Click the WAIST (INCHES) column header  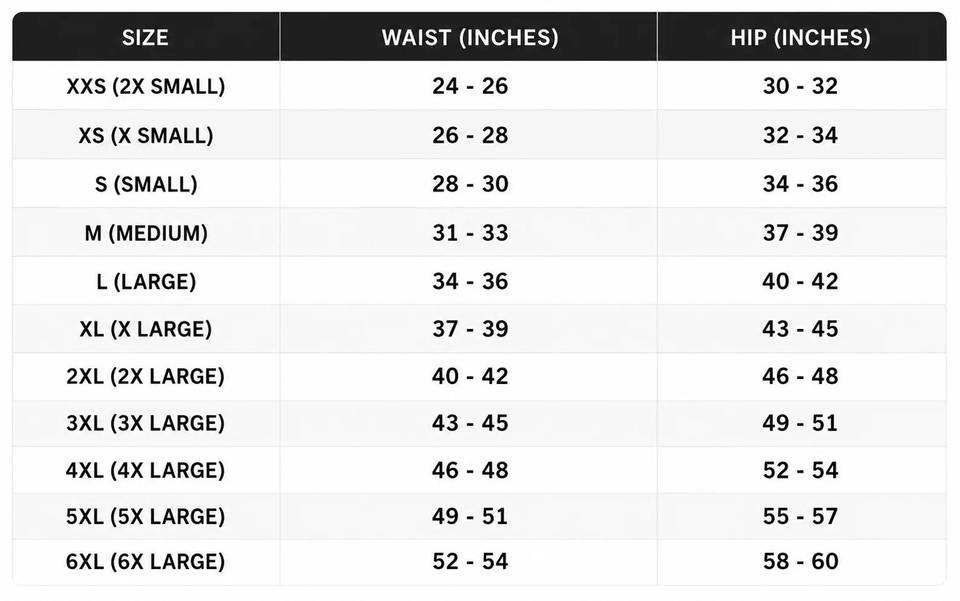(x=470, y=37)
